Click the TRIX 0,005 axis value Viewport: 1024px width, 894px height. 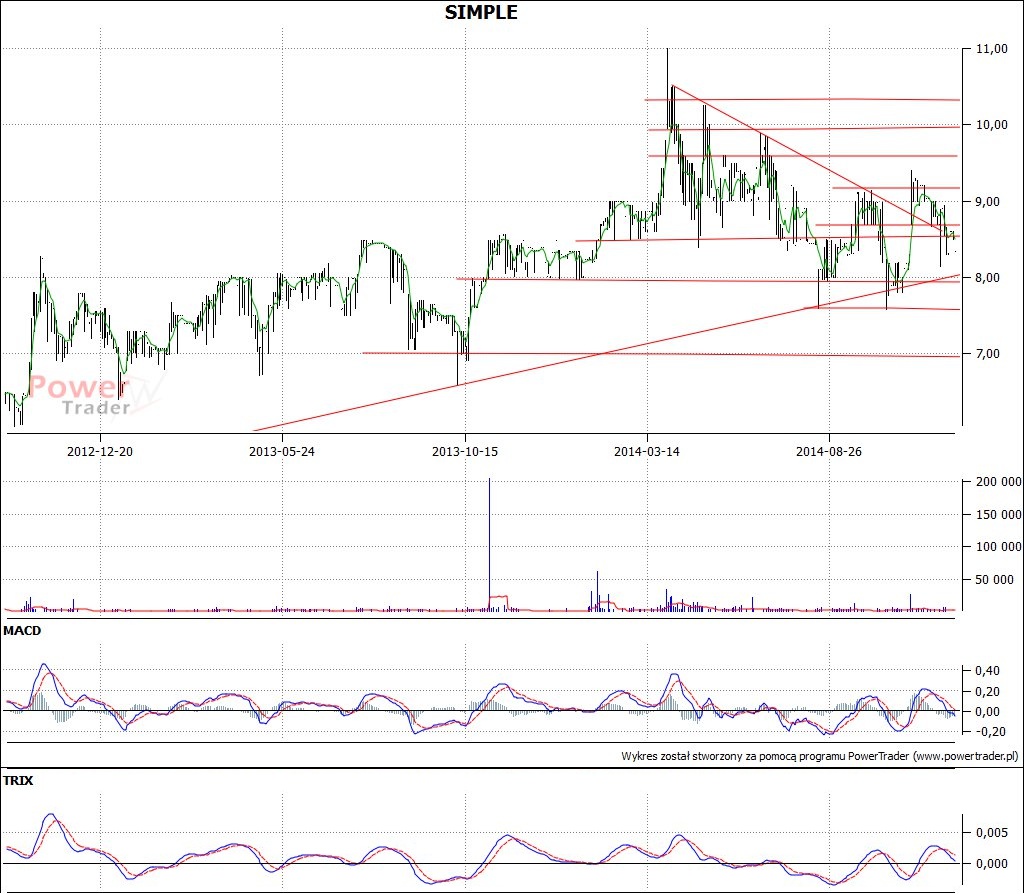[991, 833]
